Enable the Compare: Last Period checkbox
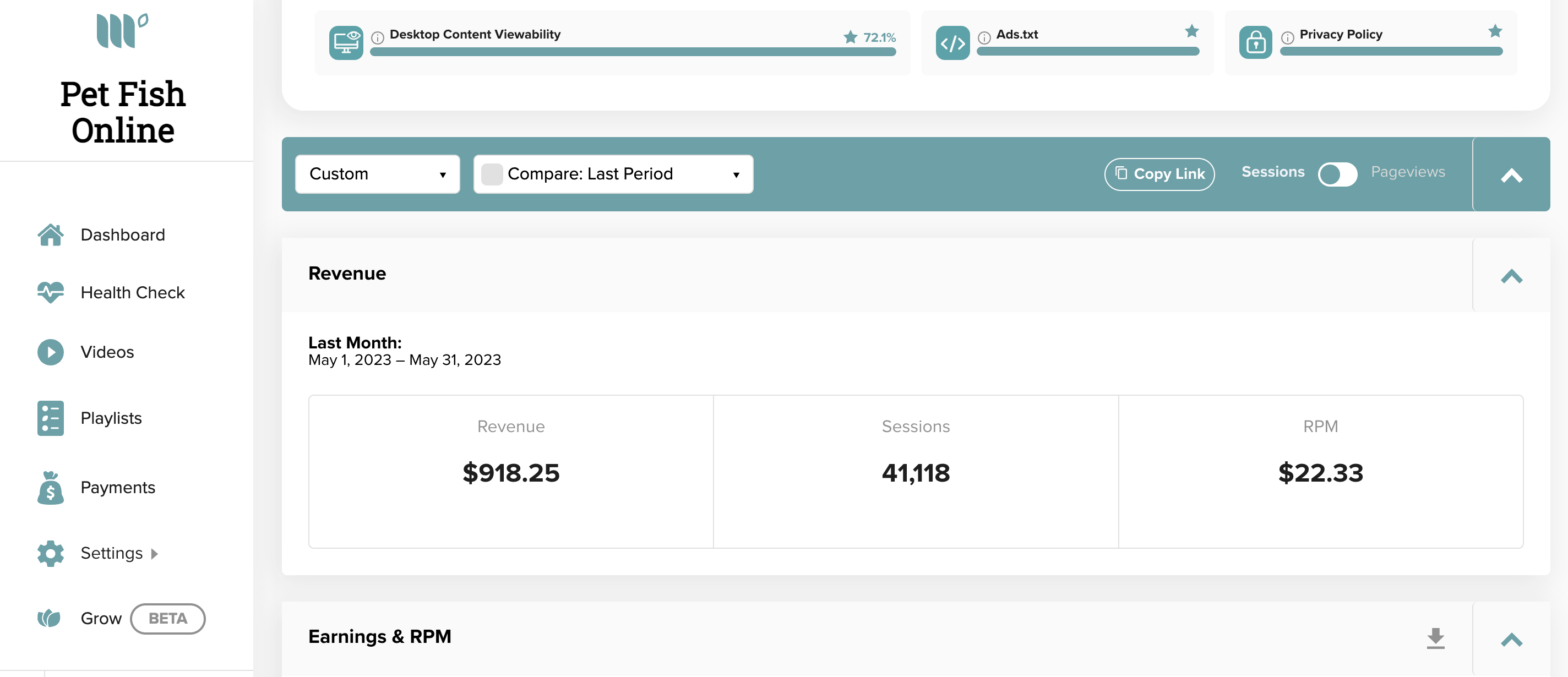The image size is (1568, 677). click(492, 174)
